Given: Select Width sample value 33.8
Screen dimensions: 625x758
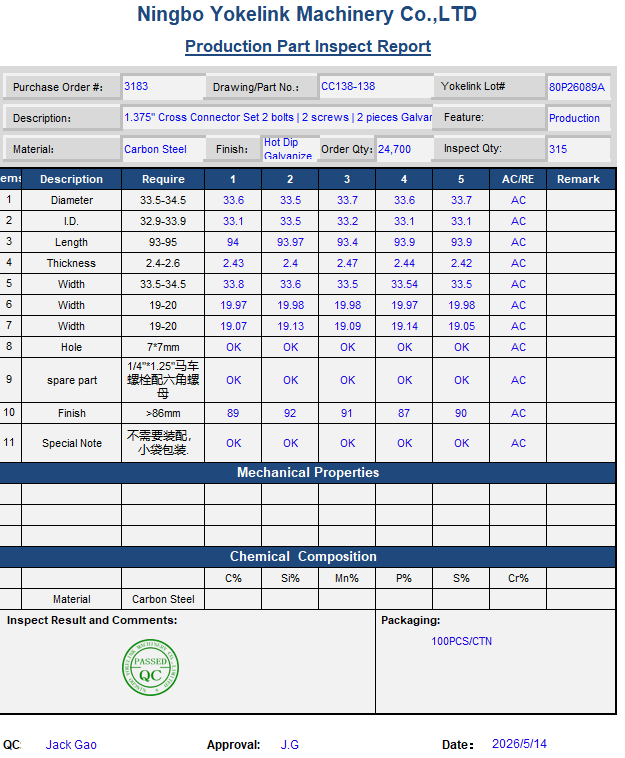Looking at the screenshot, I should coord(233,284).
